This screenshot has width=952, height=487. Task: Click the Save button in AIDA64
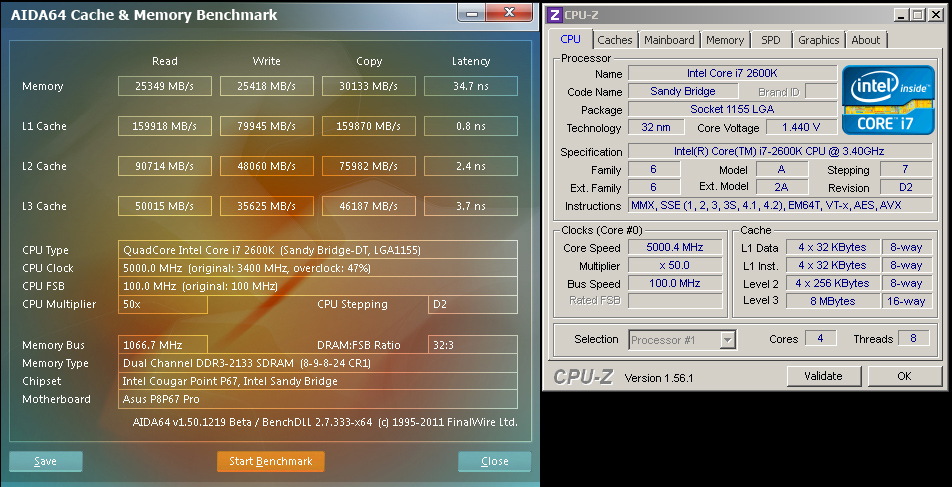(46, 461)
